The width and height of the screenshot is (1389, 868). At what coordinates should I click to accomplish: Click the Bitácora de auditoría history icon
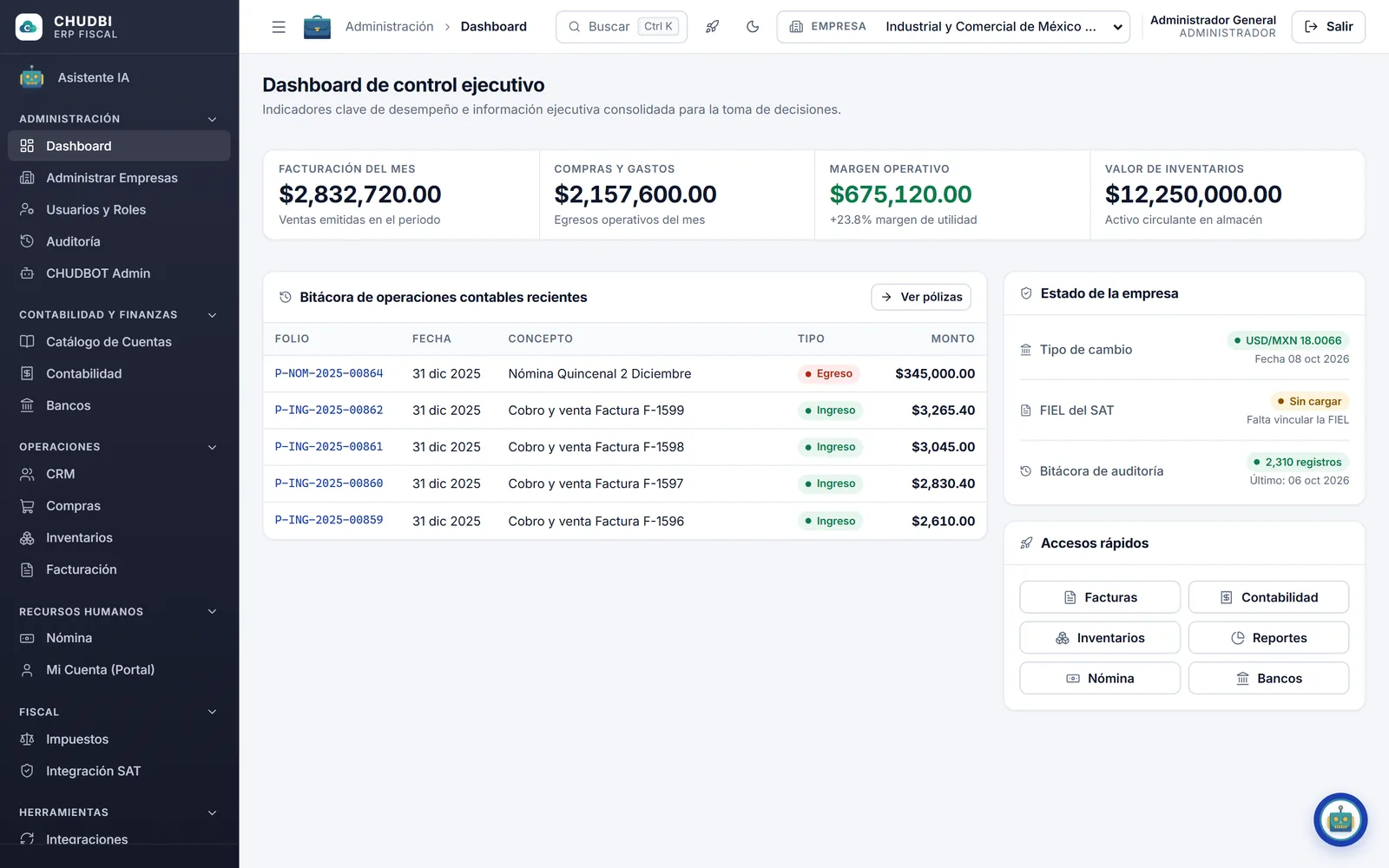(1026, 471)
